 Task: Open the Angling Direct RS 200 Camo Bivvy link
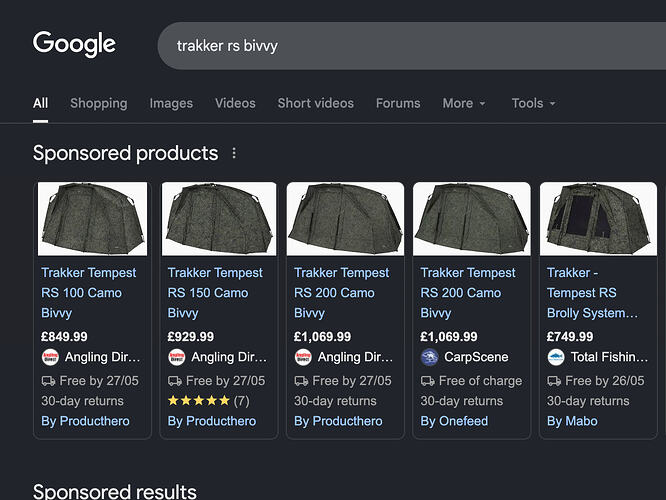[341, 293]
